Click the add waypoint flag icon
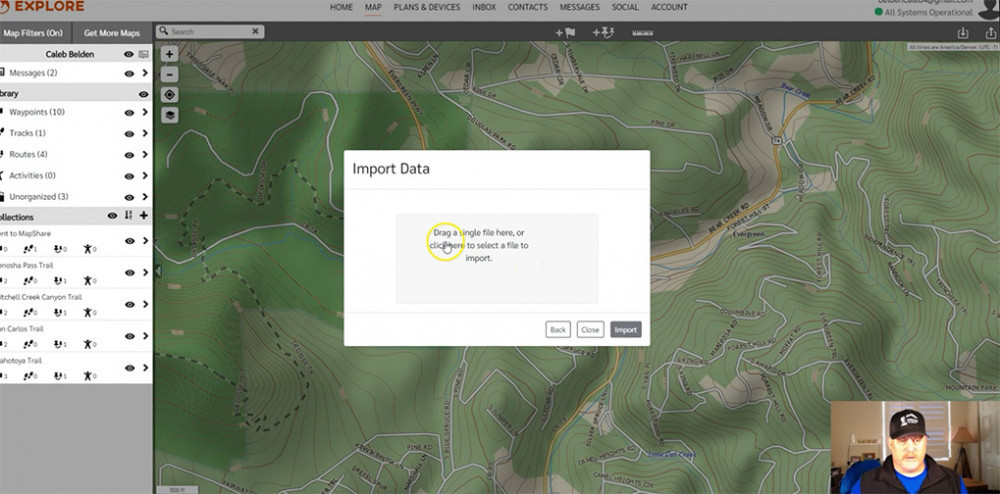The width and height of the screenshot is (1000, 494). (x=565, y=33)
